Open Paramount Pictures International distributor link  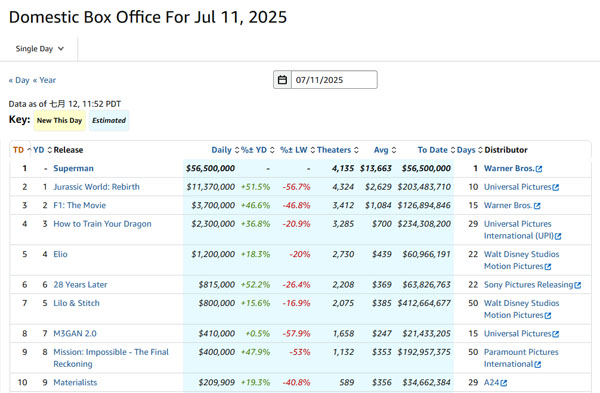click(521, 358)
